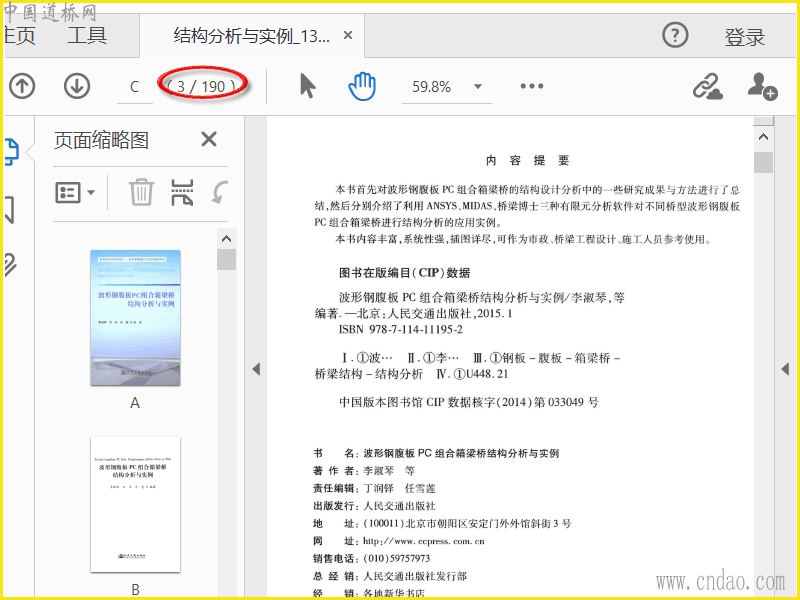This screenshot has height=600, width=800.
Task: Click the ISBN 978-7-114-11195-2 line
Action: [x=401, y=330]
